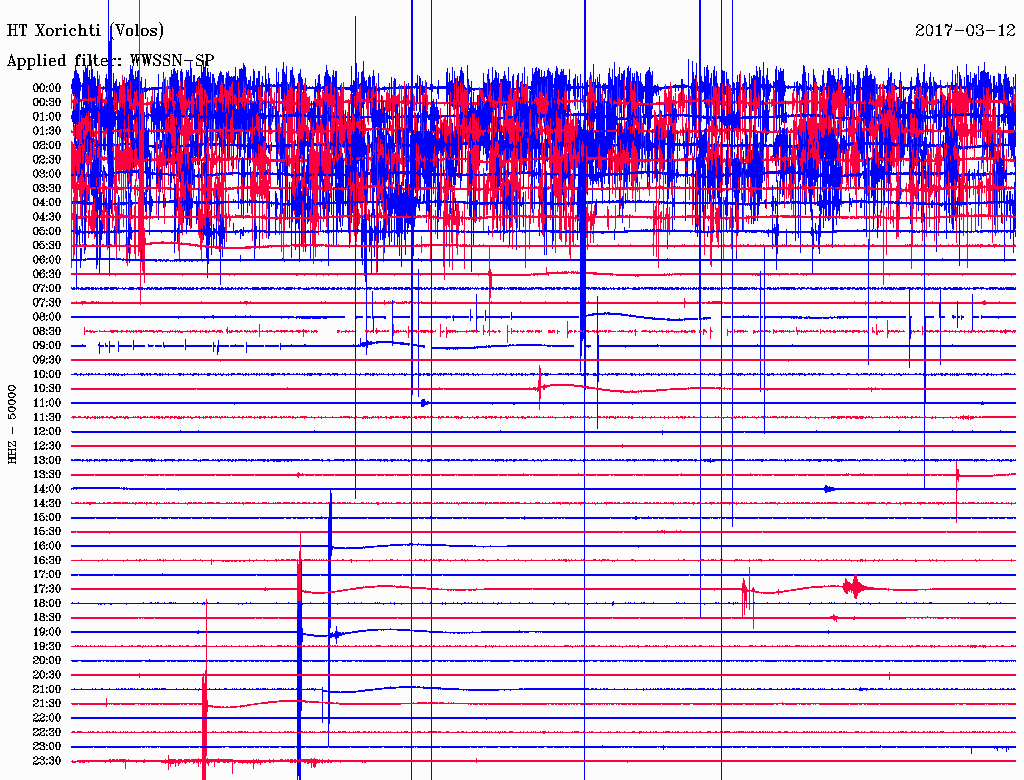The height and width of the screenshot is (780, 1024).
Task: Mark the wavelet burst on the 17:30 trace
Action: pos(856,588)
